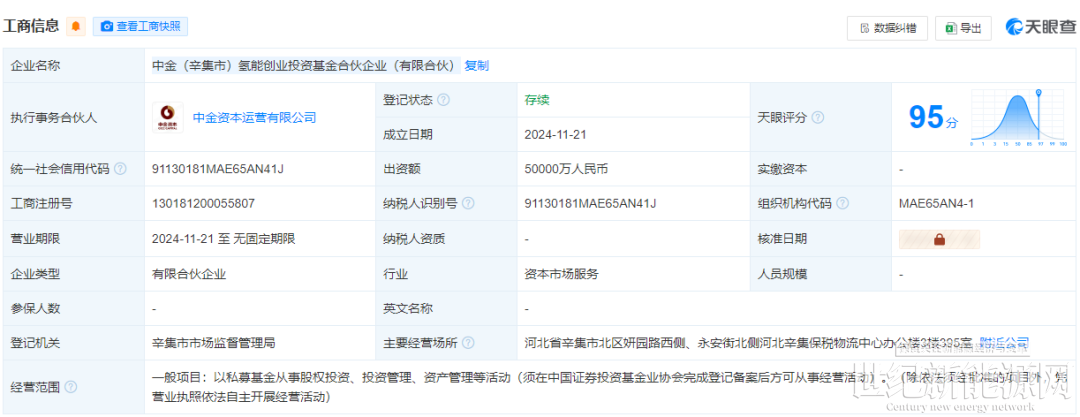Click the 95分 score value
Screen dimensions: 1080x417
tap(933, 118)
